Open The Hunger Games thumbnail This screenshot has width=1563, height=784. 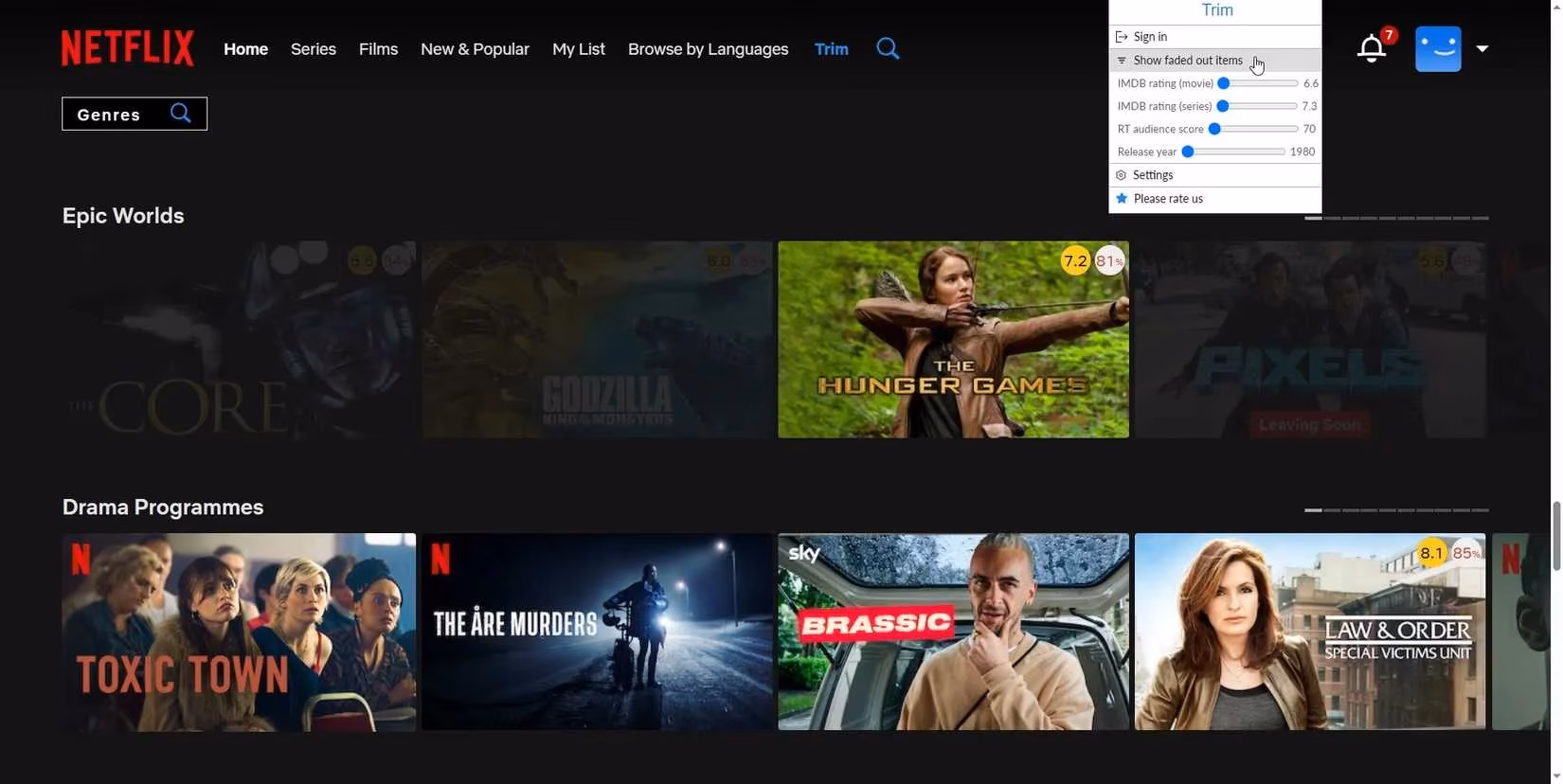pos(953,339)
